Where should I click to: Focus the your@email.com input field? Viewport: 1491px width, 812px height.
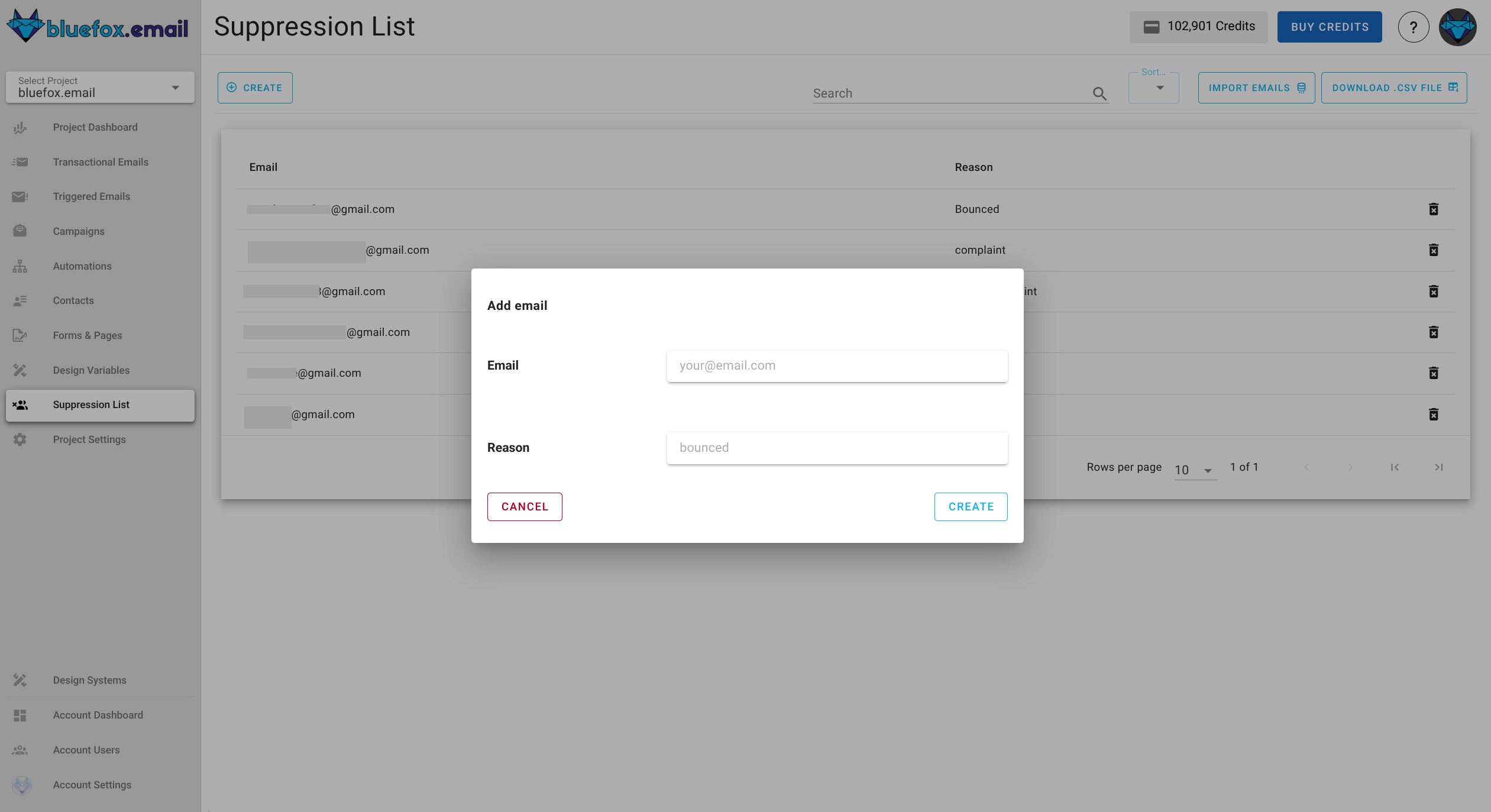836,365
